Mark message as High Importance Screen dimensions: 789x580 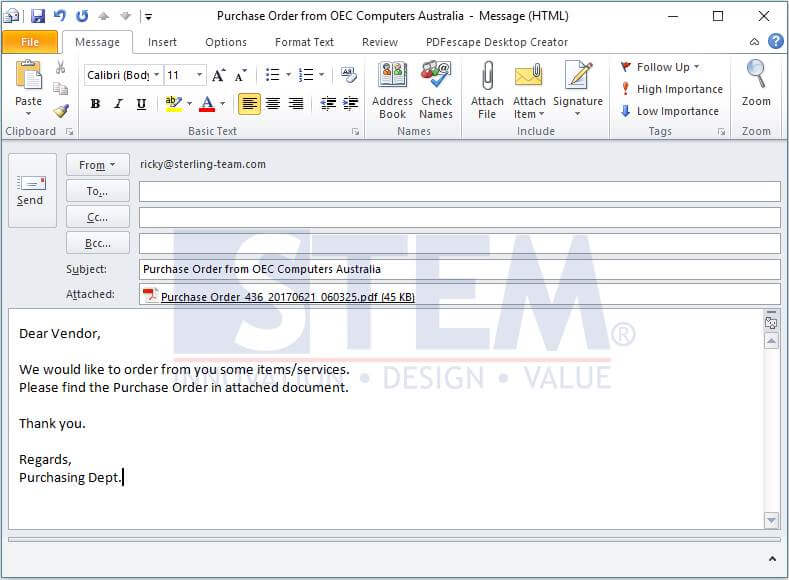[672, 89]
